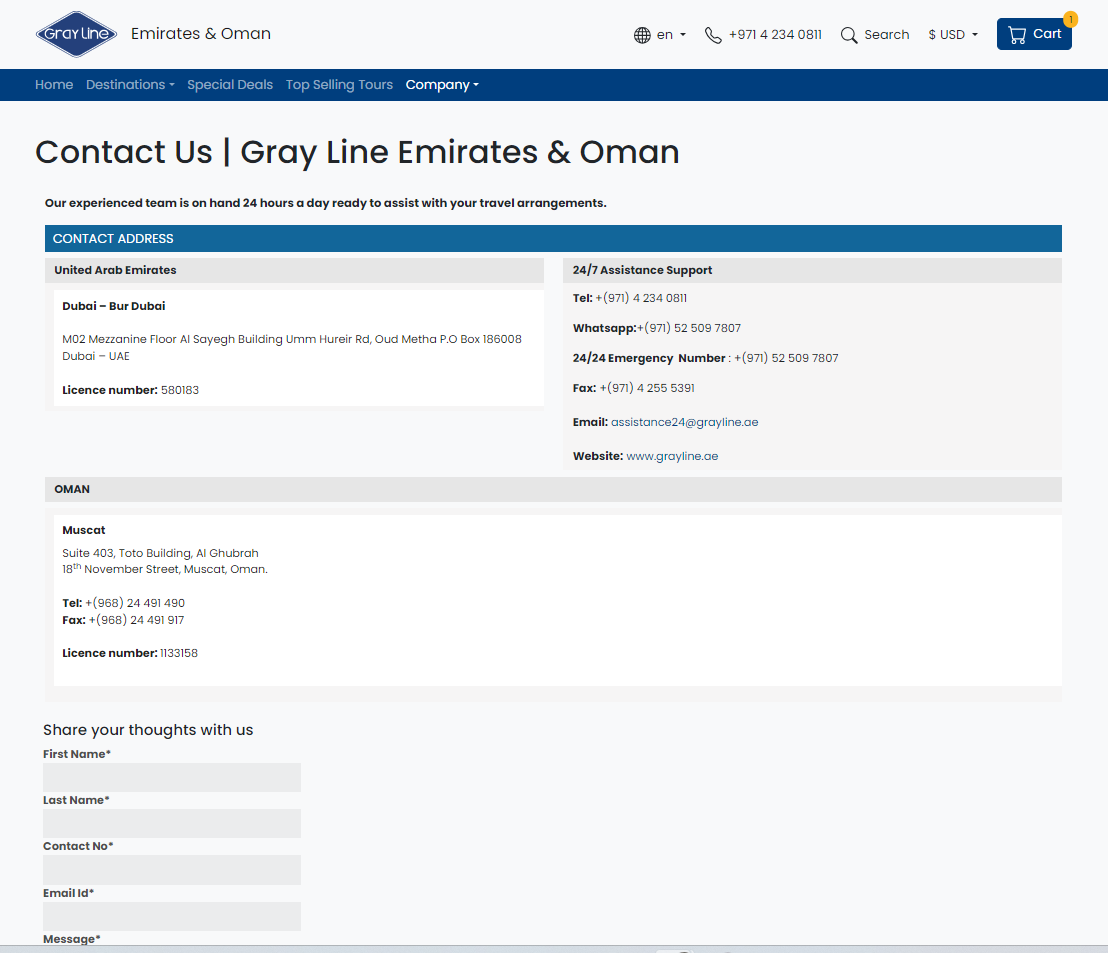Click the Fax +(971) 4 255 5391 line
This screenshot has width=1108, height=953.
633,388
